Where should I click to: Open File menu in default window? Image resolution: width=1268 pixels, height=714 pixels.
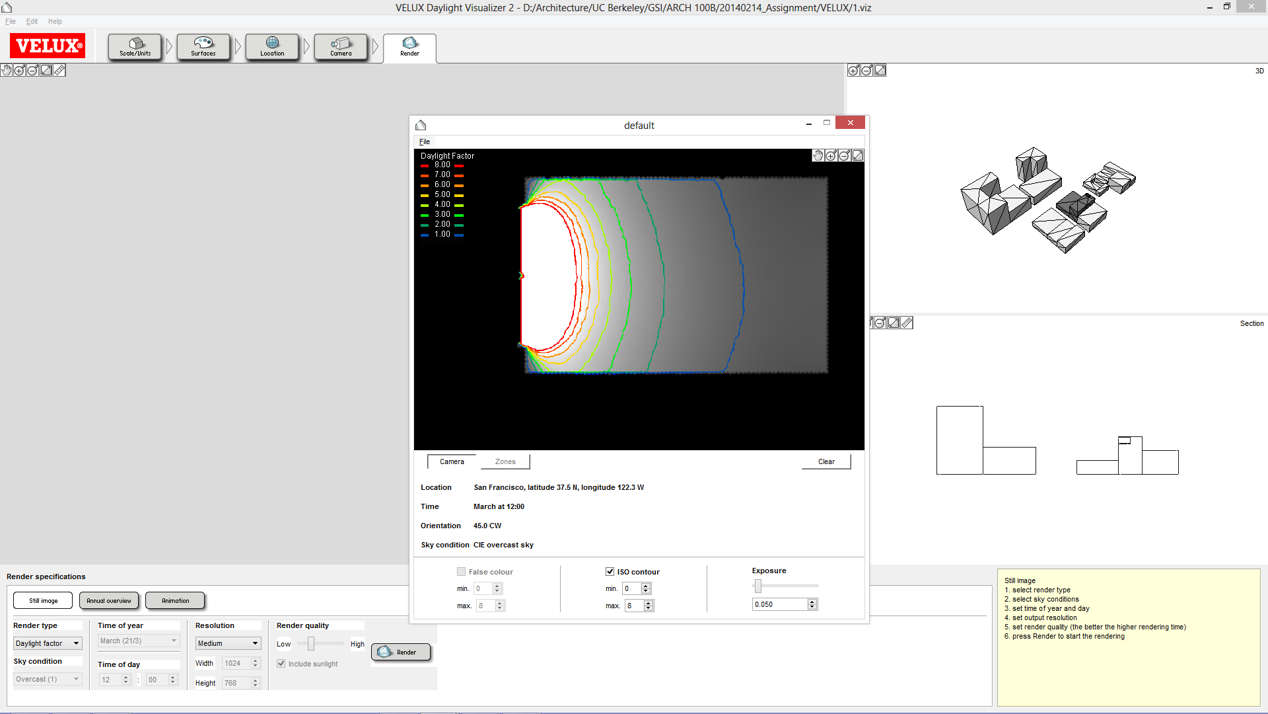click(424, 142)
